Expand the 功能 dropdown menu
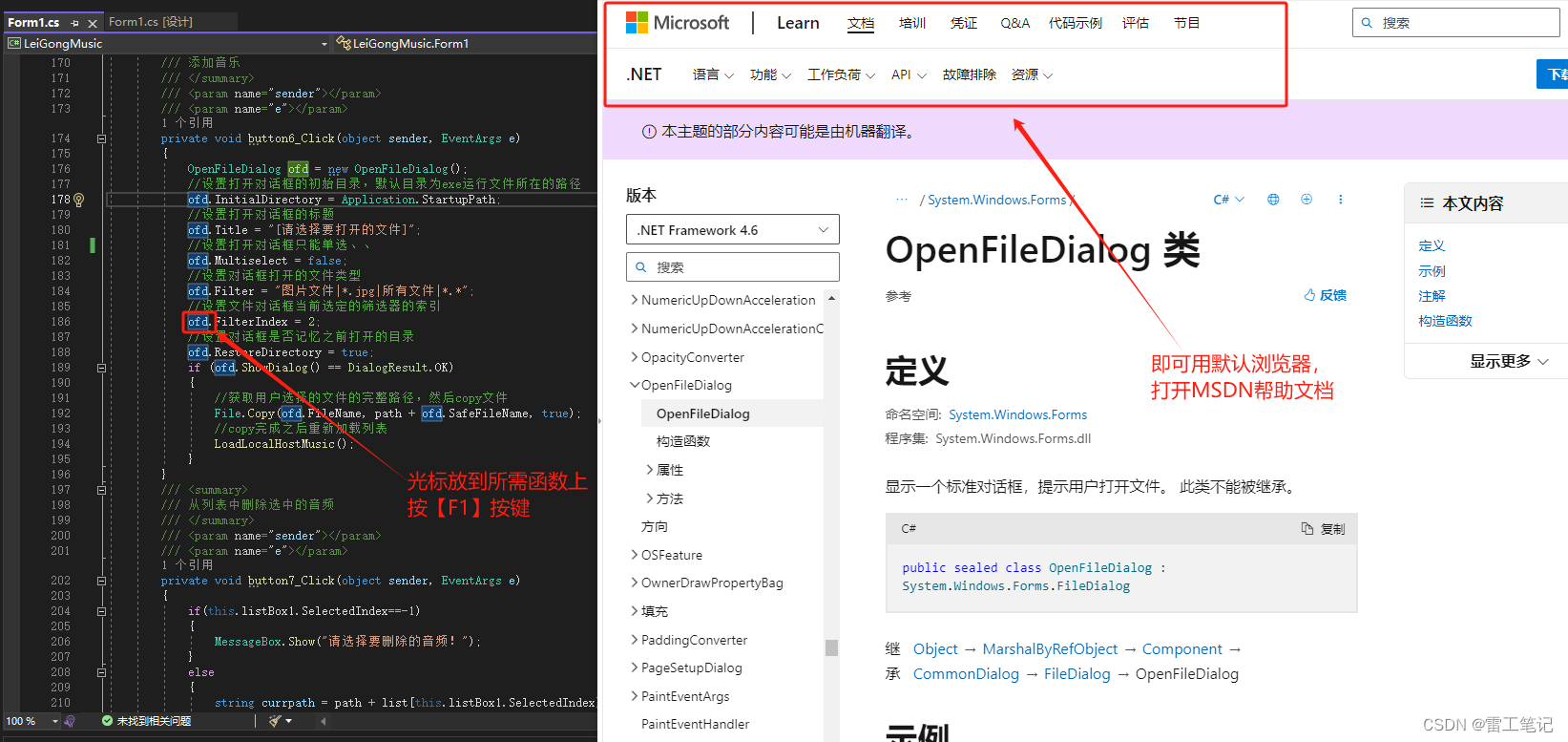 point(770,74)
